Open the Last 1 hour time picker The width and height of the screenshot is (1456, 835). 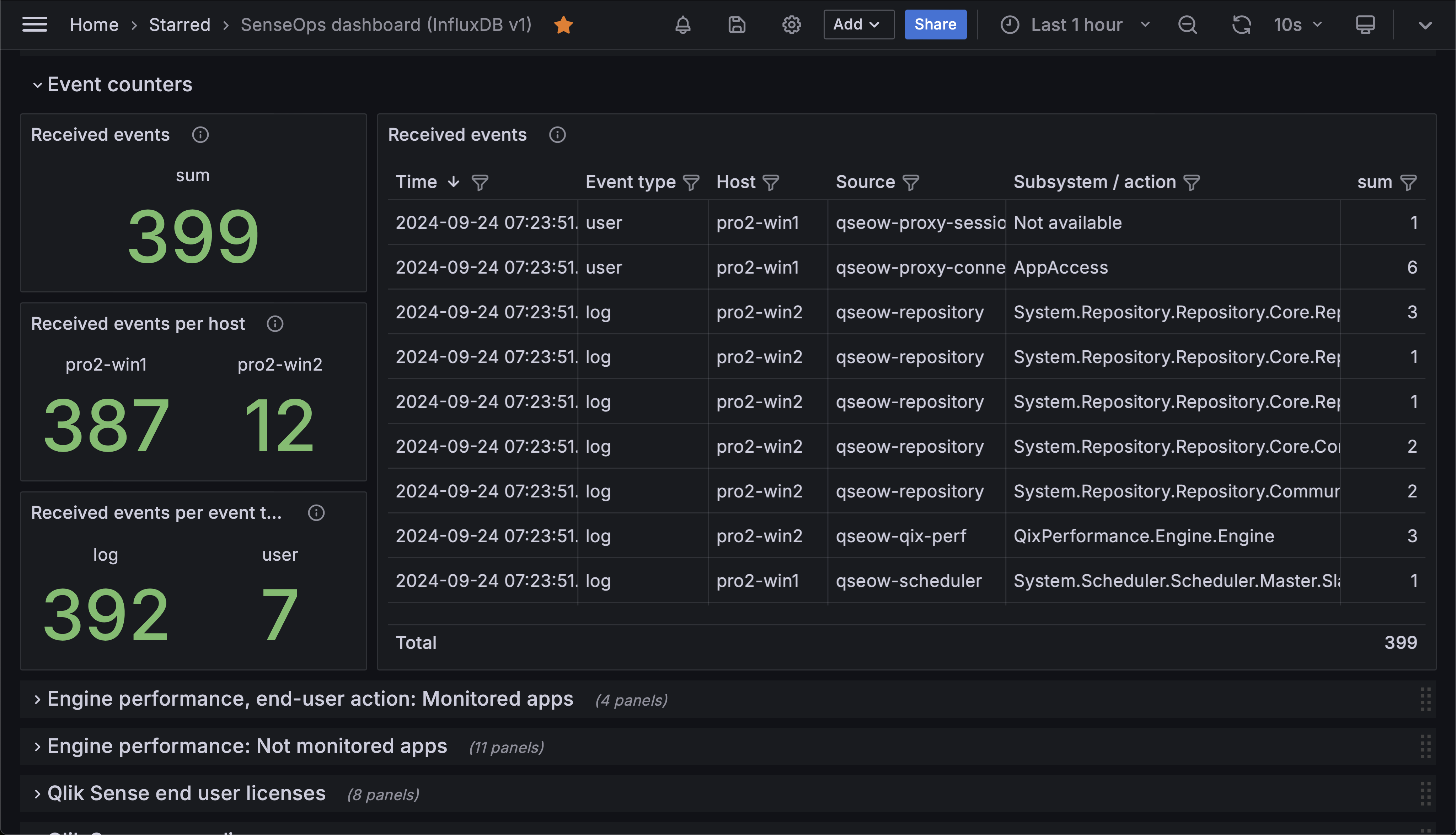(1077, 25)
